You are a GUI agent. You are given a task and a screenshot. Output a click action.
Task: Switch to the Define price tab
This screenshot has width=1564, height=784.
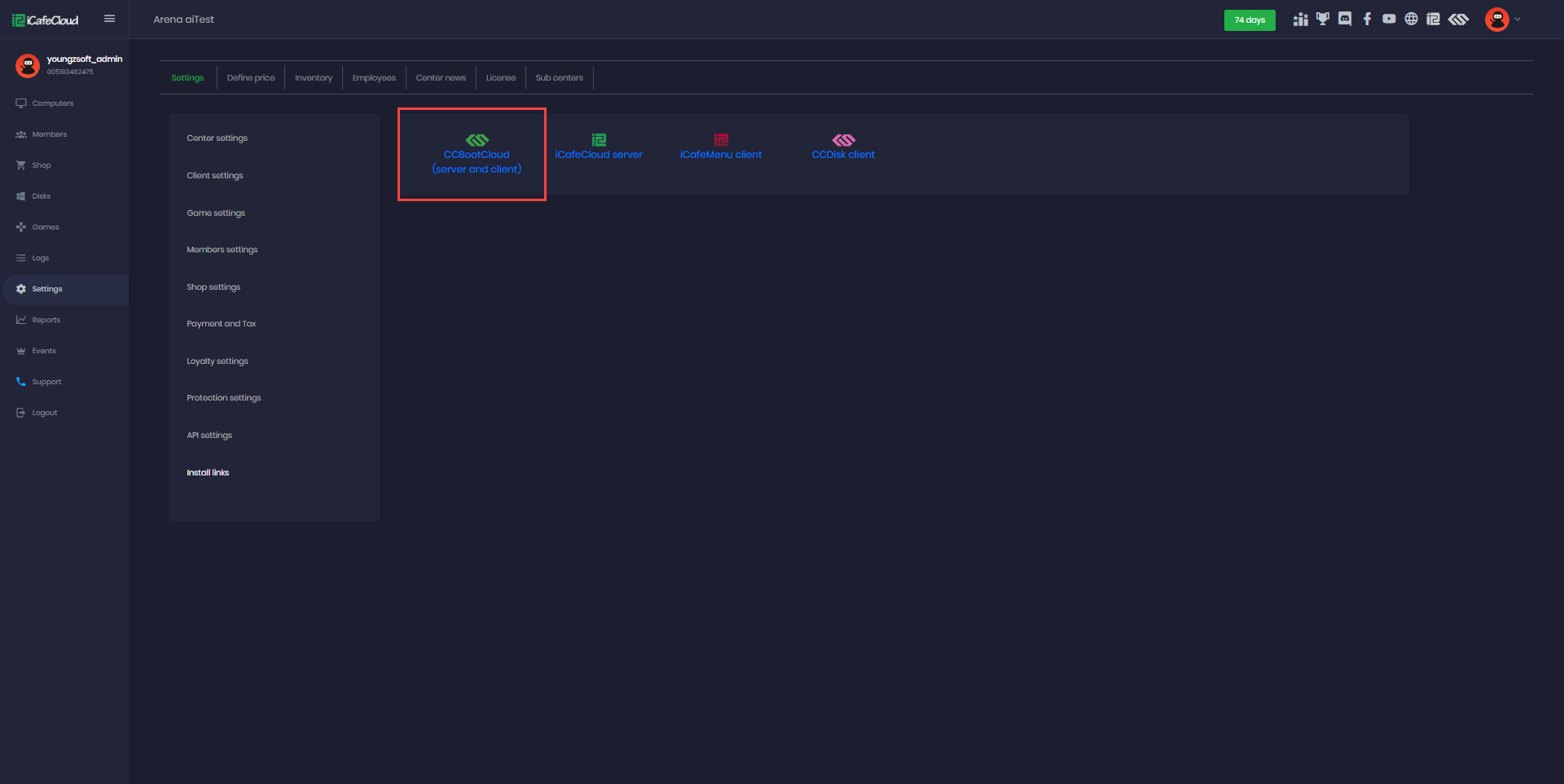[250, 78]
